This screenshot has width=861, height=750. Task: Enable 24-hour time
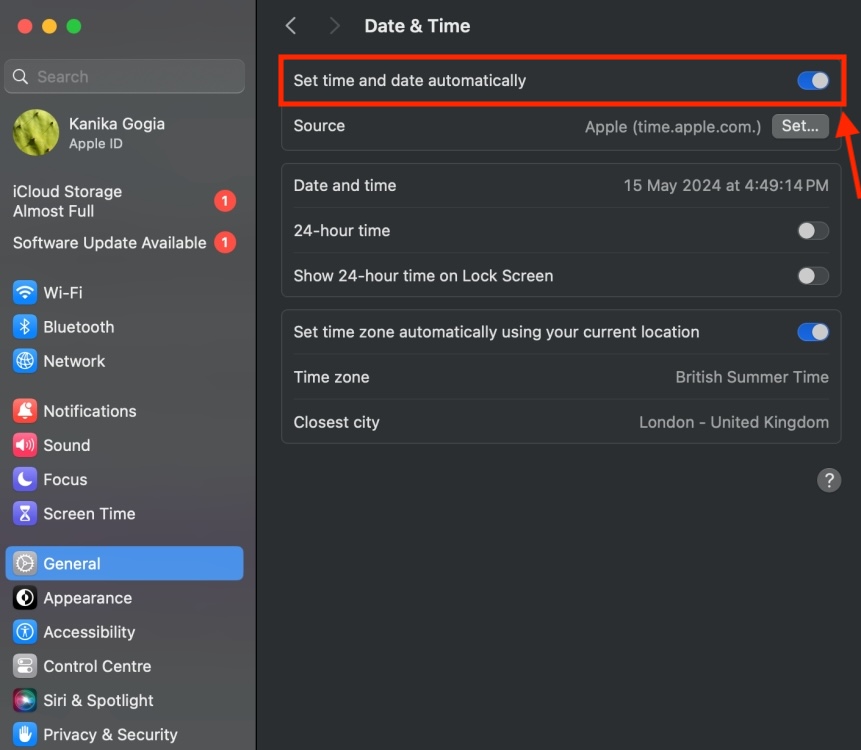tap(813, 230)
